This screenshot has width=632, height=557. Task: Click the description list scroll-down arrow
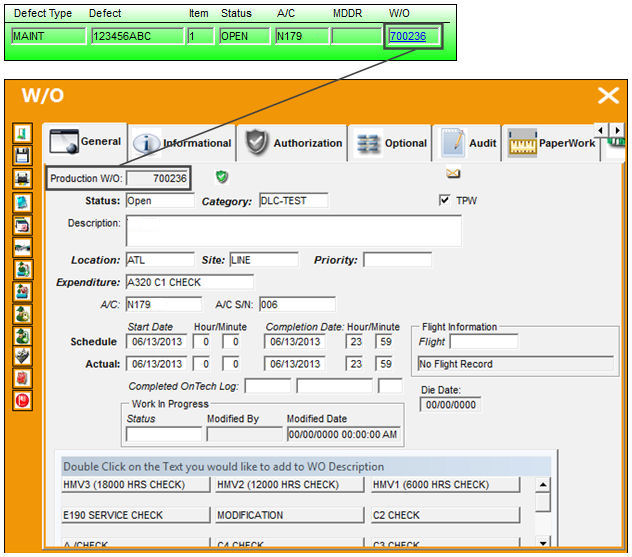coord(543,542)
